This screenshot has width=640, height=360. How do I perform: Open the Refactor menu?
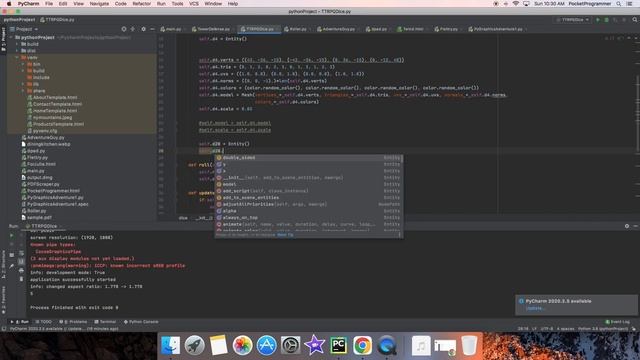tap(142, 4)
